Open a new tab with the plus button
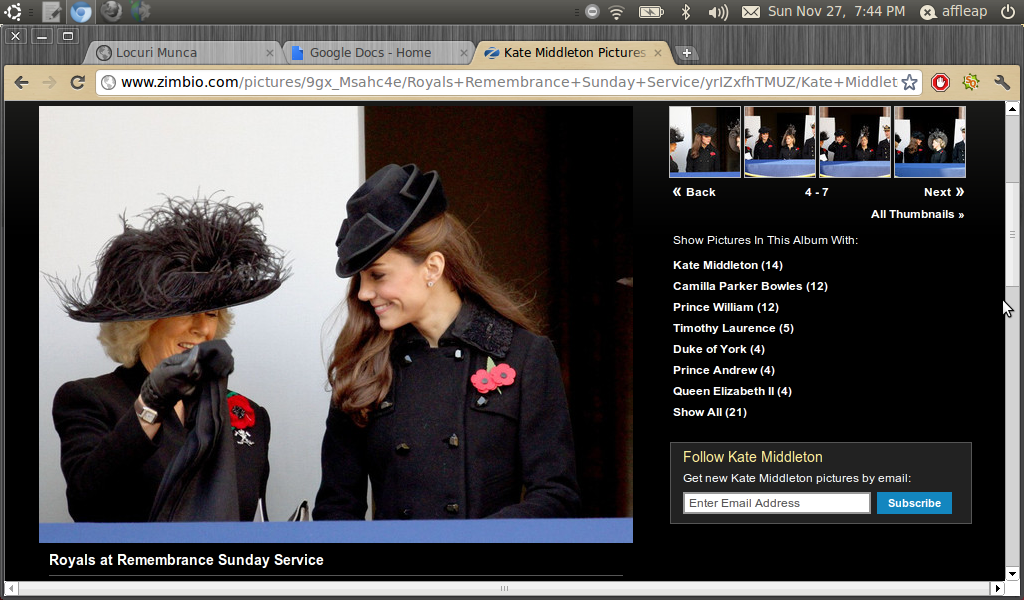The width and height of the screenshot is (1024, 600). (686, 53)
